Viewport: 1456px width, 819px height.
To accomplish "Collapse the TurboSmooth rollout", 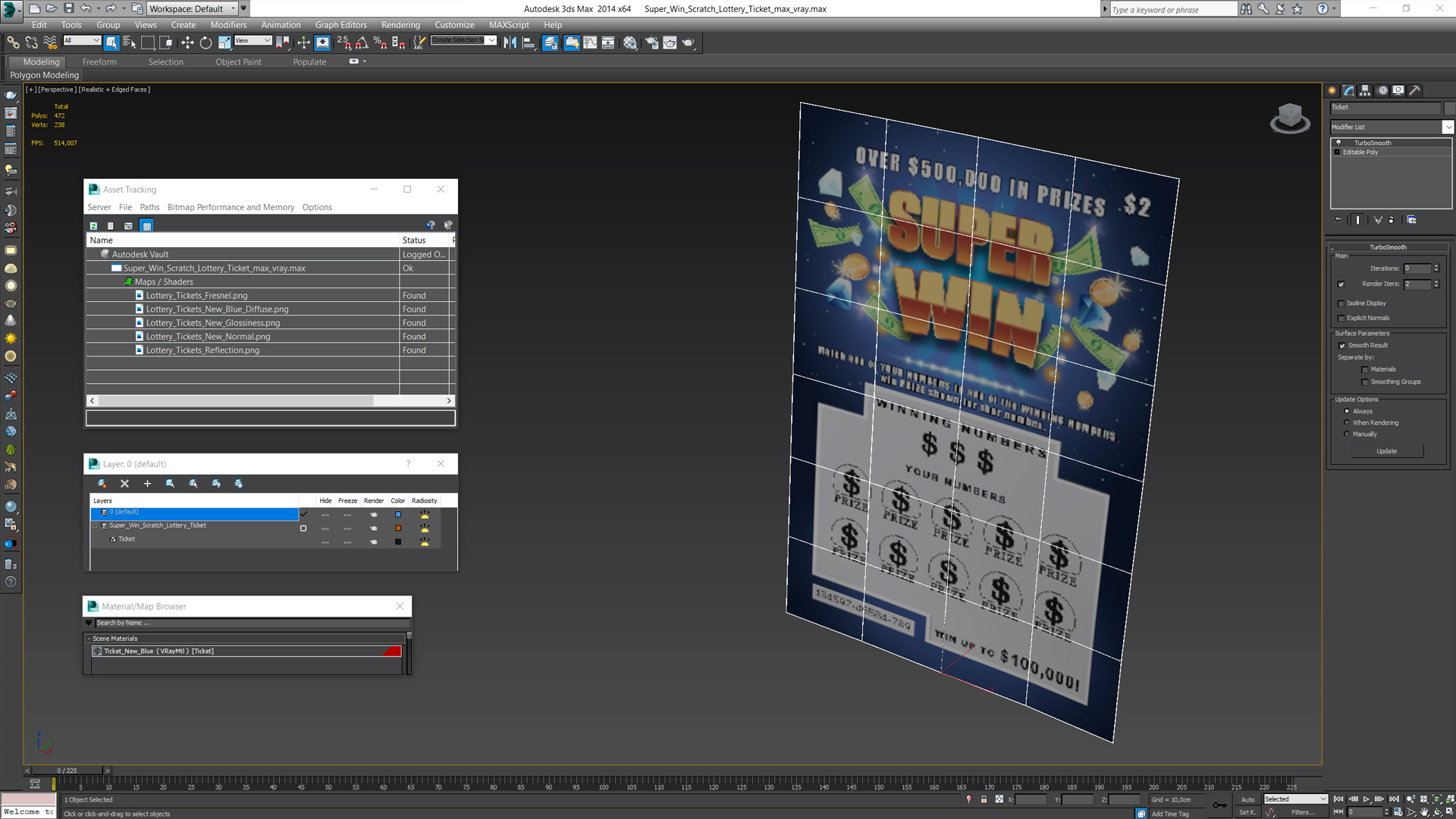I will (1388, 247).
